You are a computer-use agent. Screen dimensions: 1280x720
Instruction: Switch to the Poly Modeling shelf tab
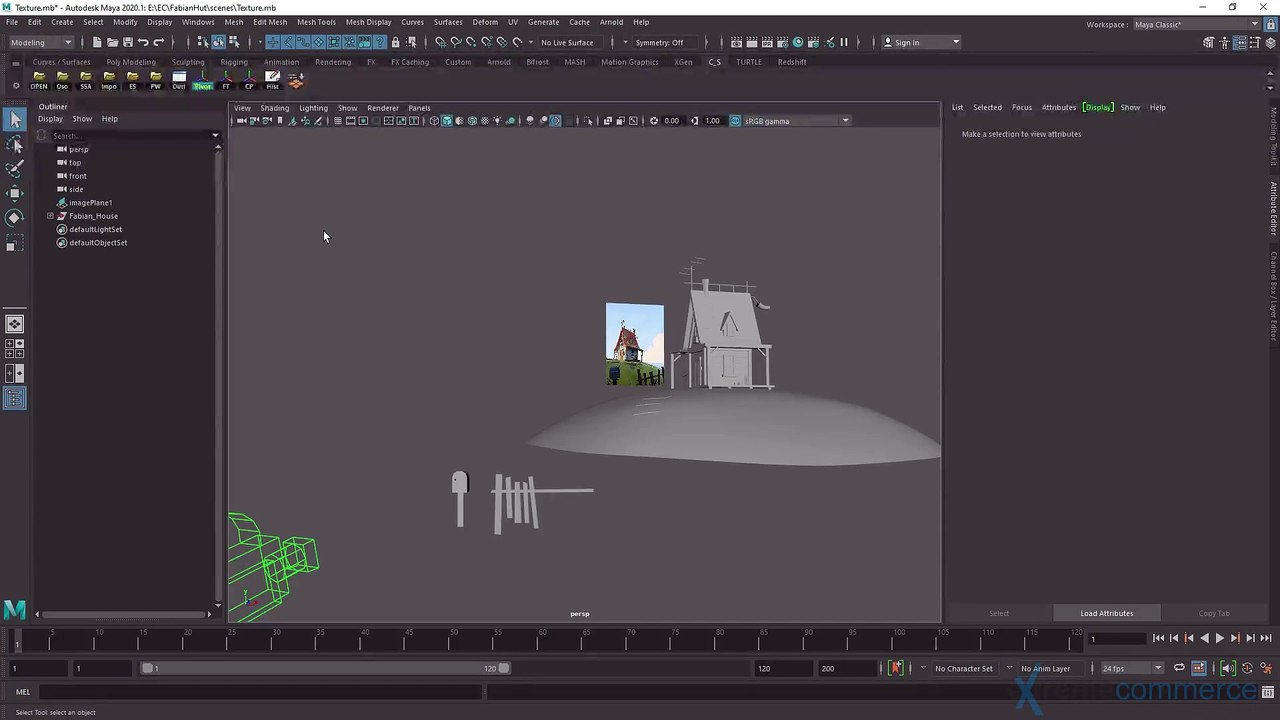coord(131,62)
